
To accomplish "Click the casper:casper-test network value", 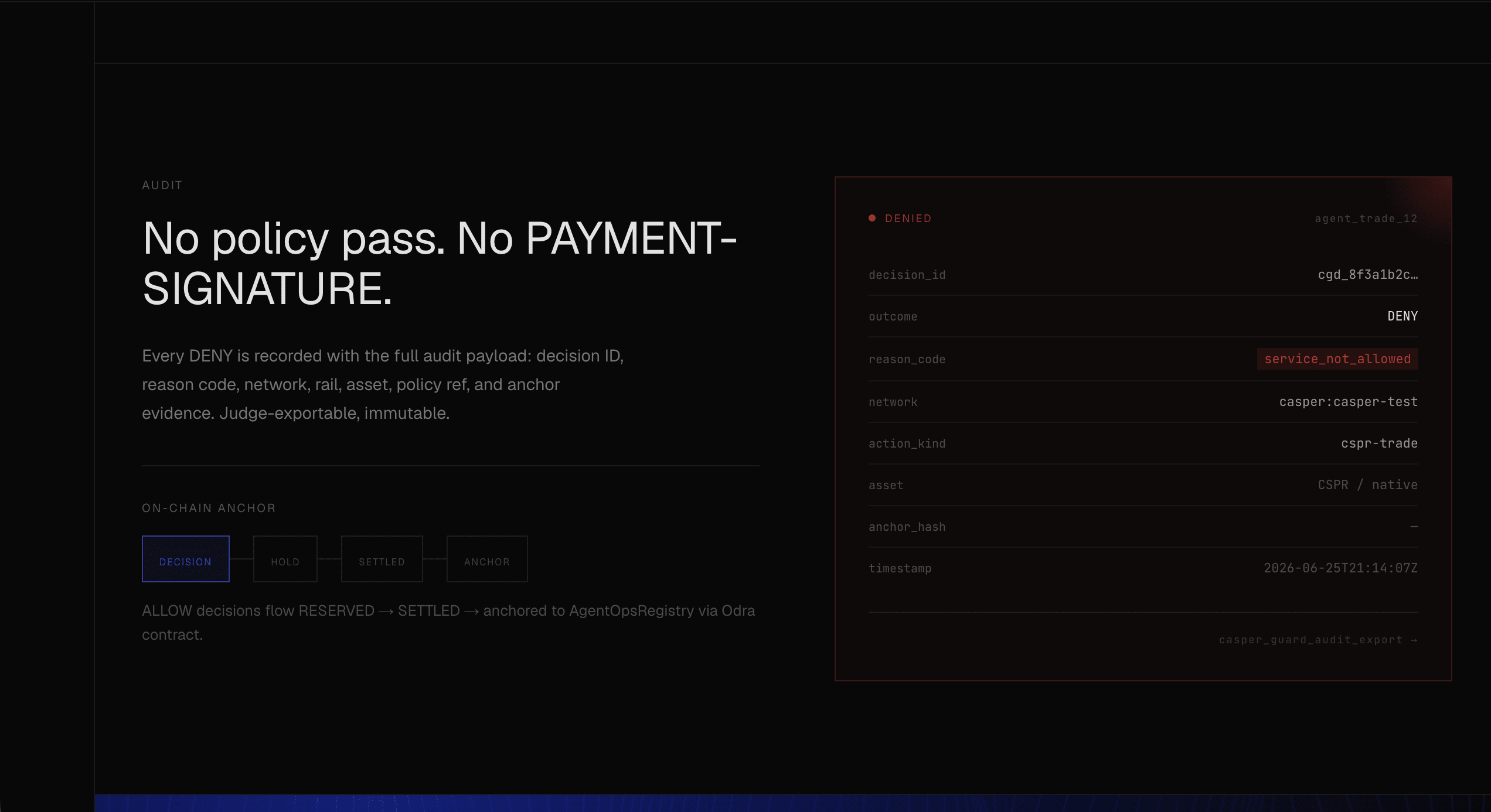I will pyautogui.click(x=1349, y=402).
